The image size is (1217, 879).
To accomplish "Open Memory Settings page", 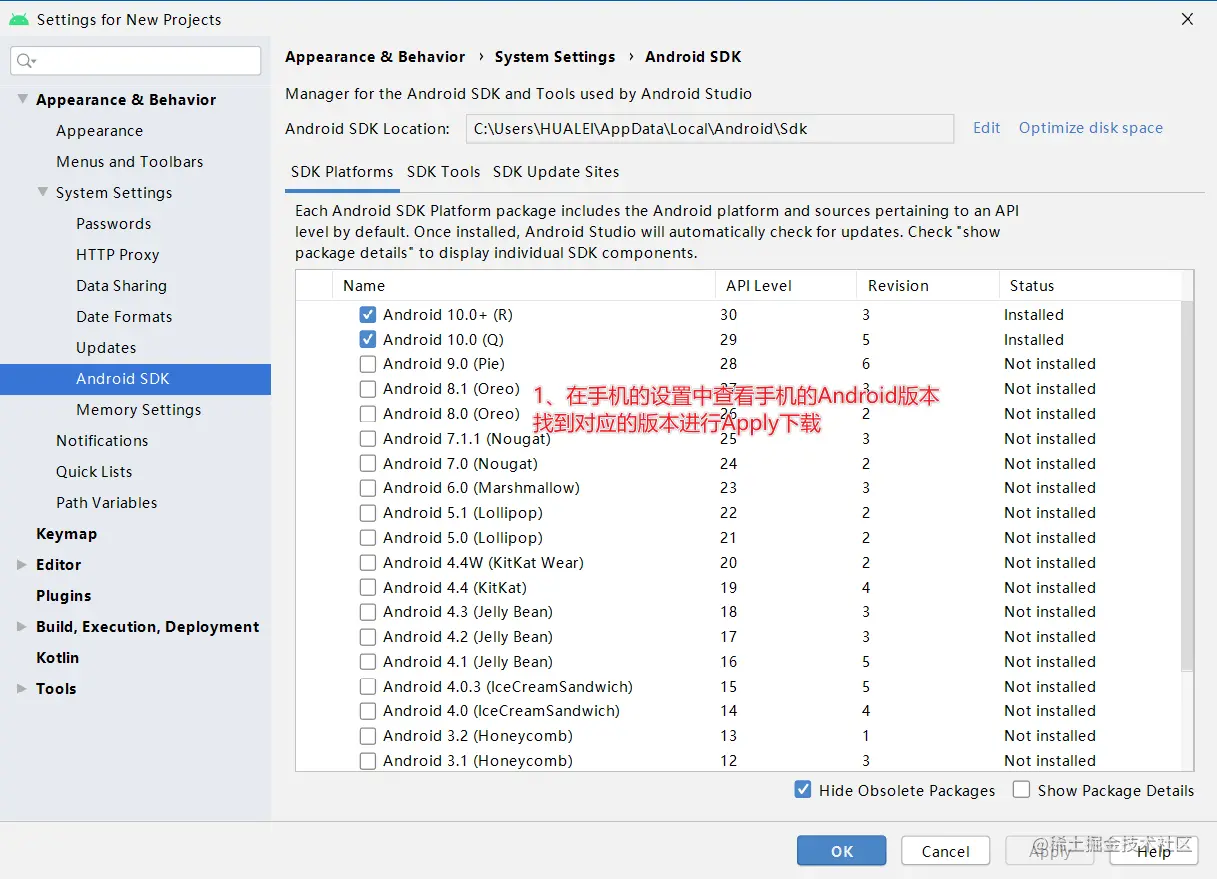I will coord(138,409).
